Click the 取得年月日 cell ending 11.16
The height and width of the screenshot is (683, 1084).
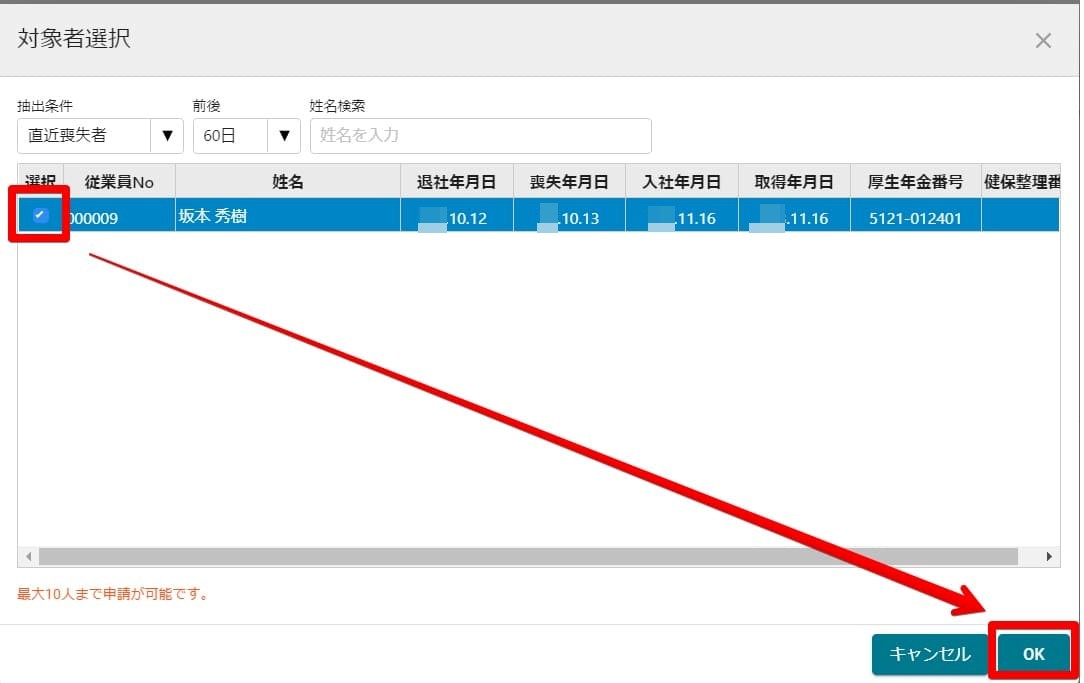[794, 216]
